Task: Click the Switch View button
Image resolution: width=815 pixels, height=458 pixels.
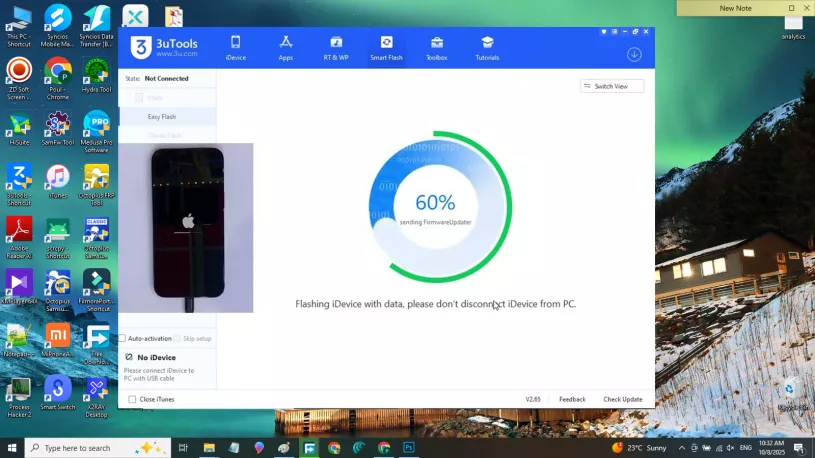Action: 611,87
